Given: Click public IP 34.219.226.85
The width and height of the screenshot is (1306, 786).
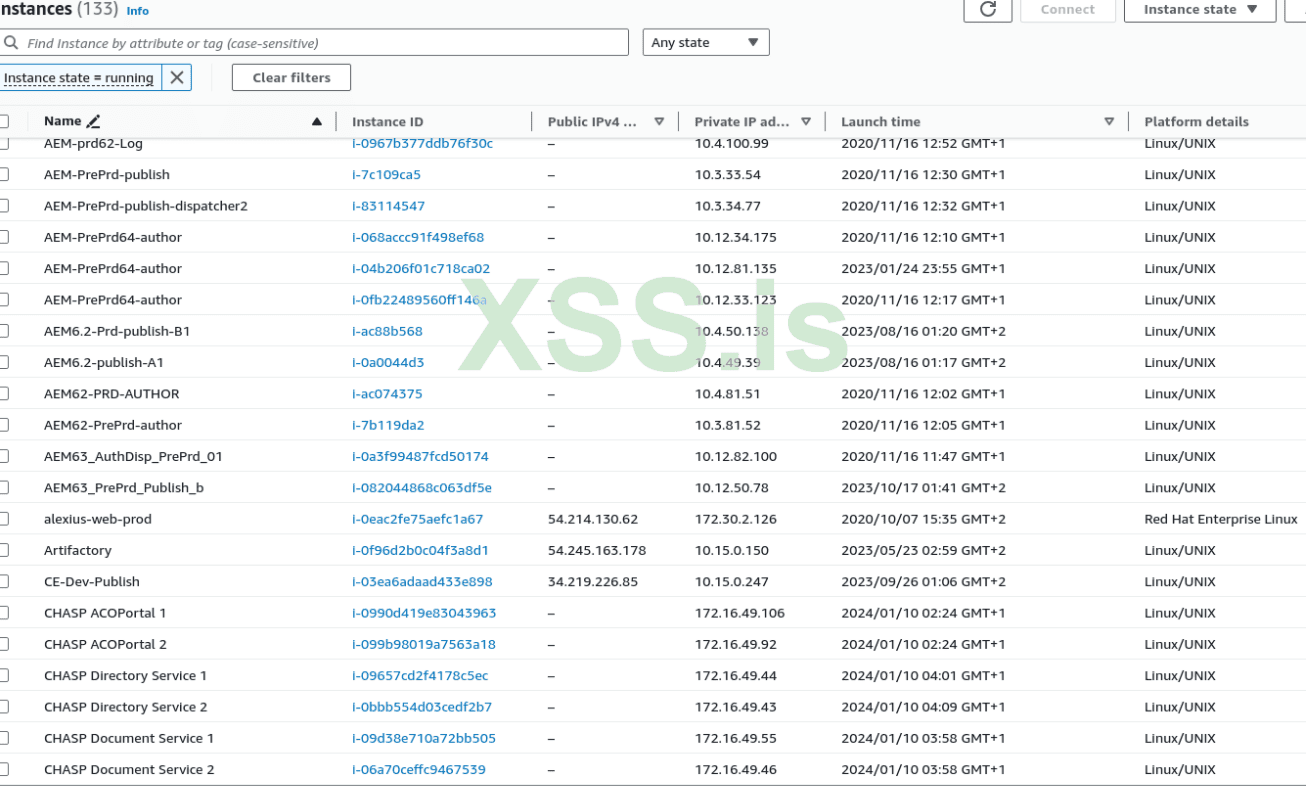Looking at the screenshot, I should click(593, 582).
